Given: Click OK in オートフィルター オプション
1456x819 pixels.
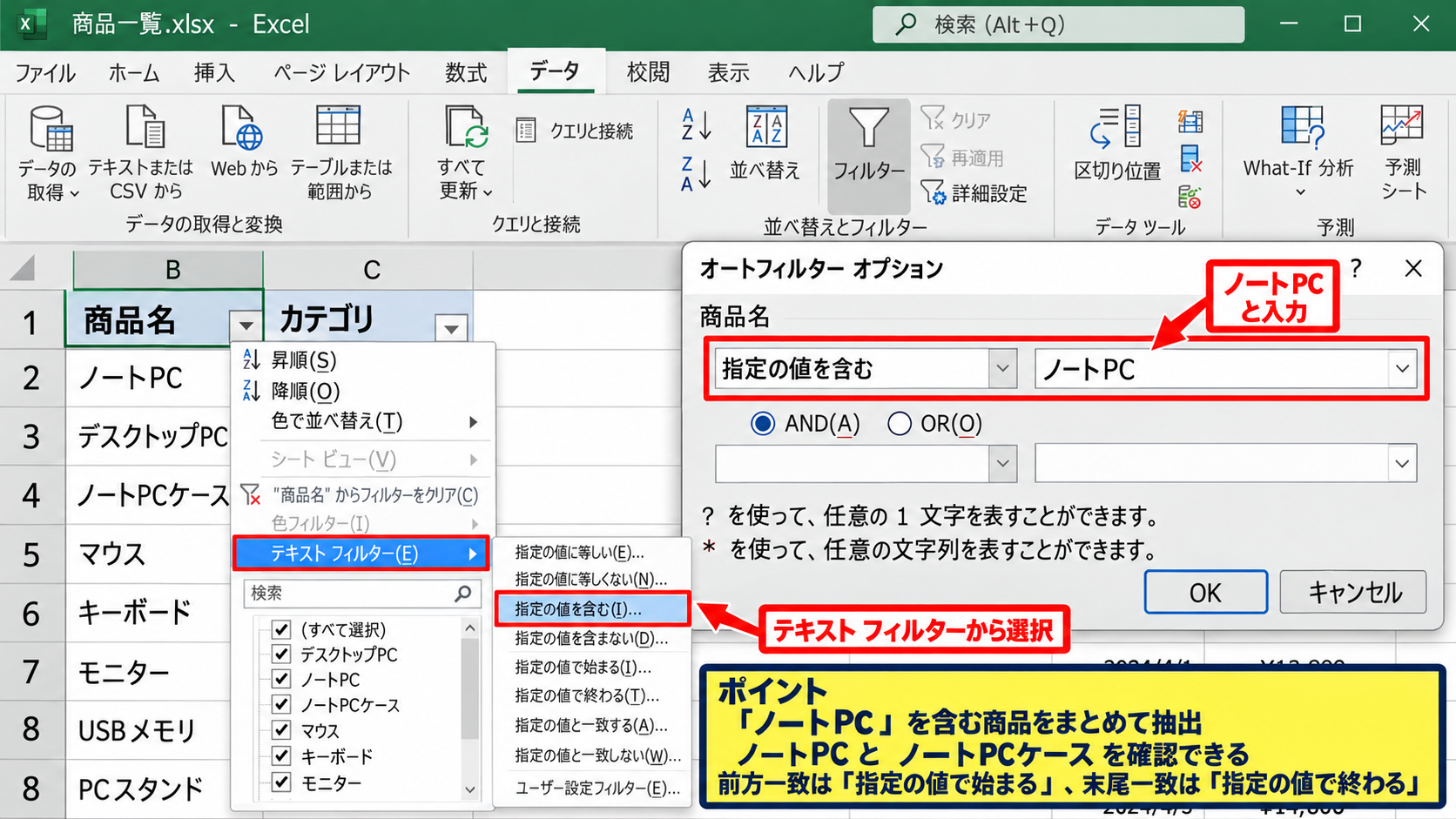Looking at the screenshot, I should pos(1205,593).
